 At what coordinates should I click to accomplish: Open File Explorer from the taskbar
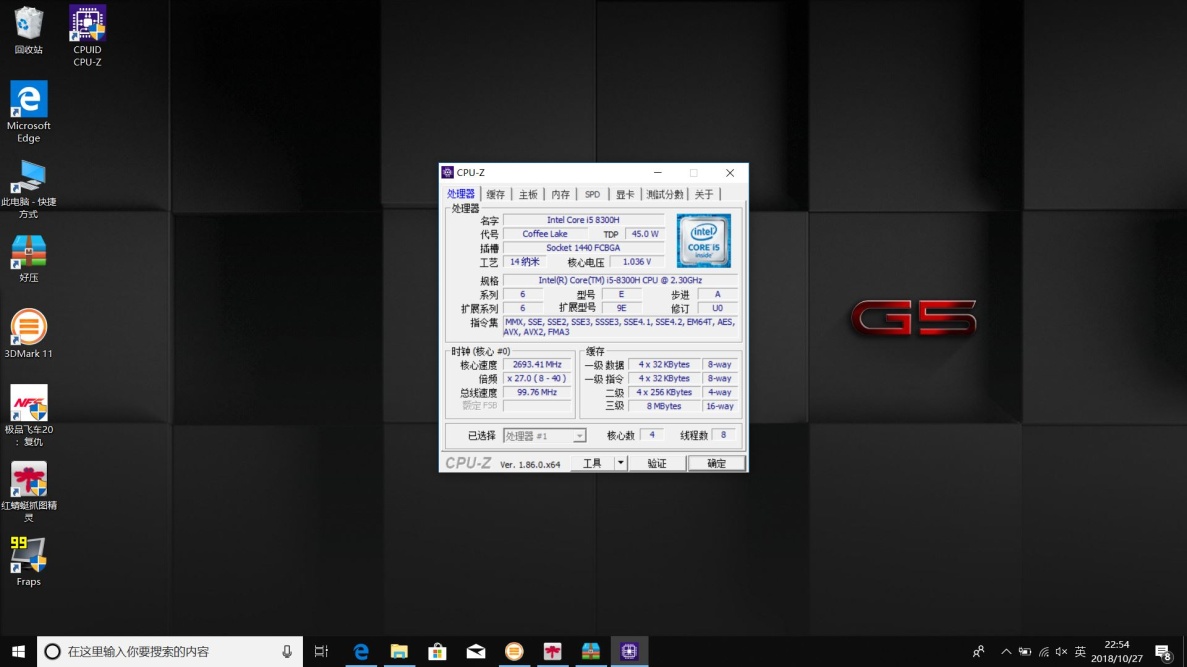tap(399, 651)
